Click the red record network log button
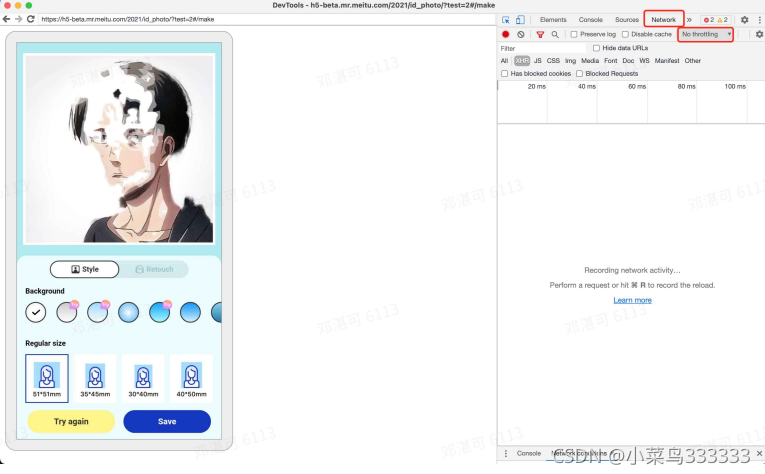Viewport: 765px width, 474px height. pyautogui.click(x=505, y=34)
